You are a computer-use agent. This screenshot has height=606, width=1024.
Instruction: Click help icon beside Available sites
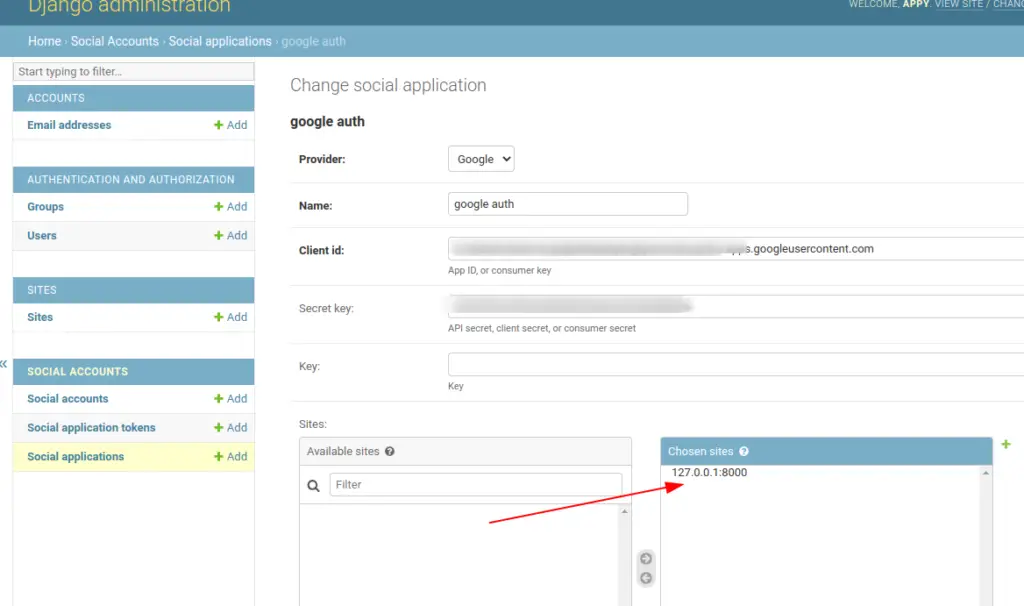click(x=390, y=452)
